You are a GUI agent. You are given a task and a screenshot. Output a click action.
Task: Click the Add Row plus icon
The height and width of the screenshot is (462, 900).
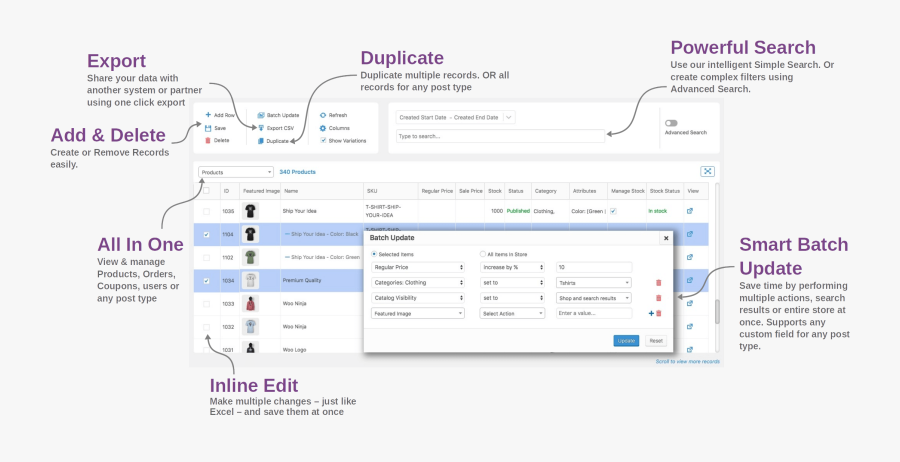coord(208,115)
